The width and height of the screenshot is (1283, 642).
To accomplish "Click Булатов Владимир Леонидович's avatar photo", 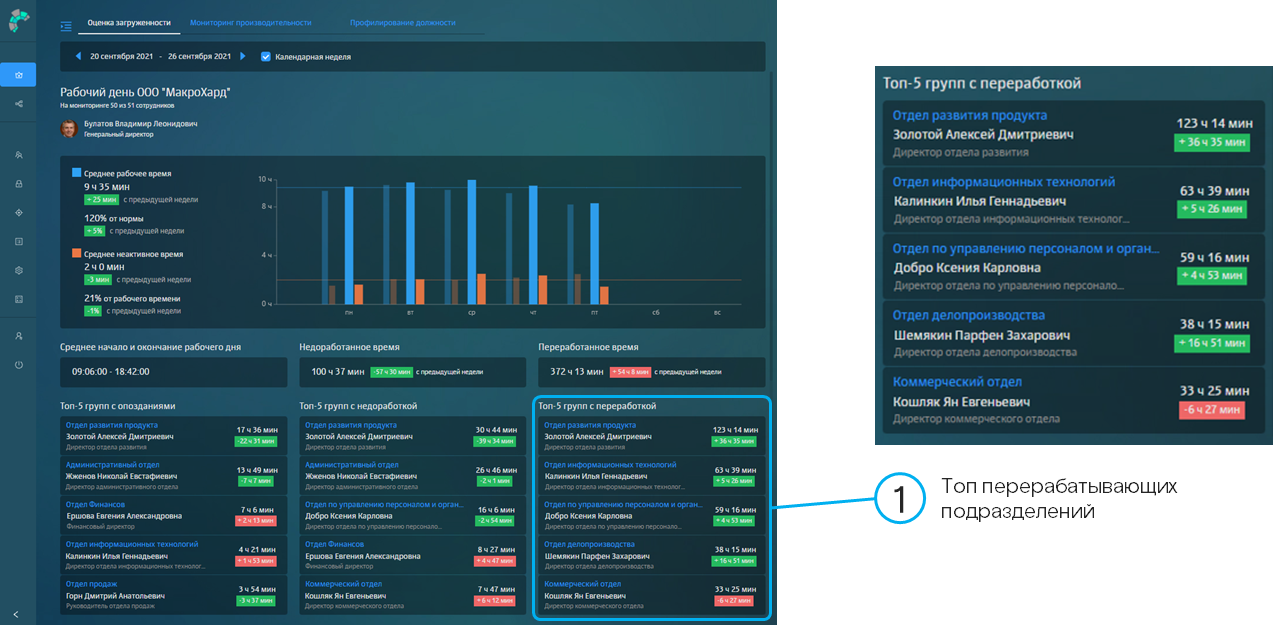I will 69,129.
